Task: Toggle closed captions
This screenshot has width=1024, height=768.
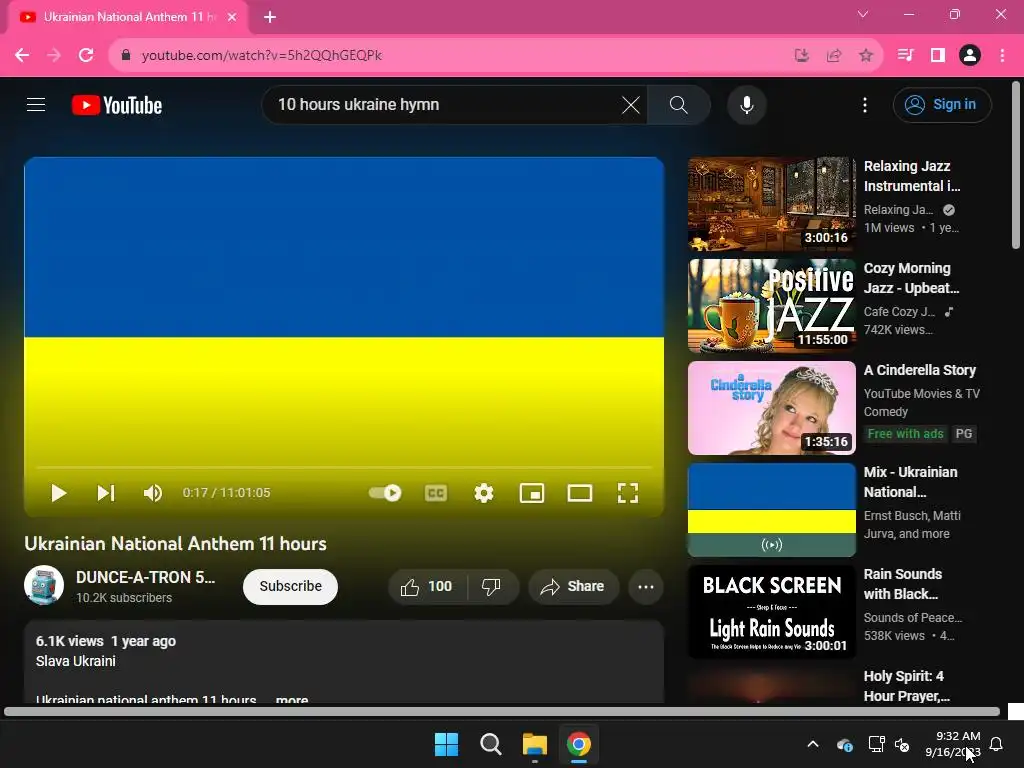Action: point(436,493)
